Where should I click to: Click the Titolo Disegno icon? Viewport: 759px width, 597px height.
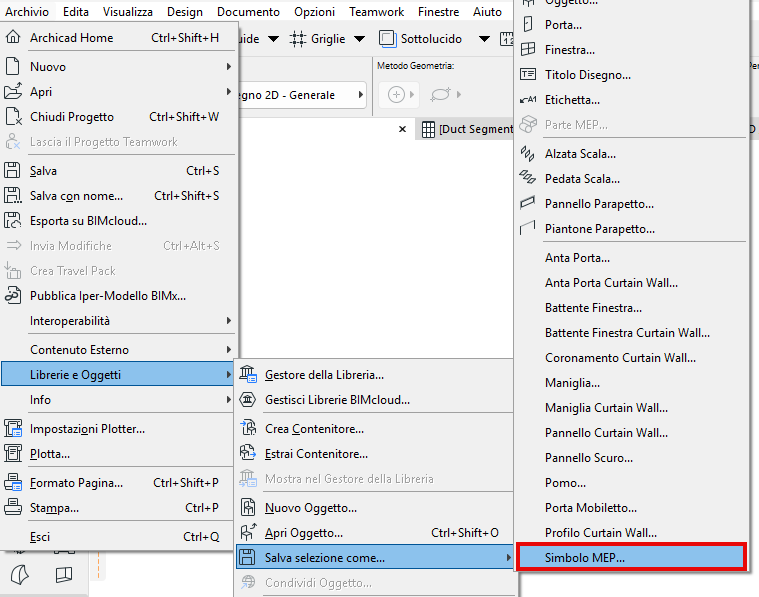(x=528, y=74)
